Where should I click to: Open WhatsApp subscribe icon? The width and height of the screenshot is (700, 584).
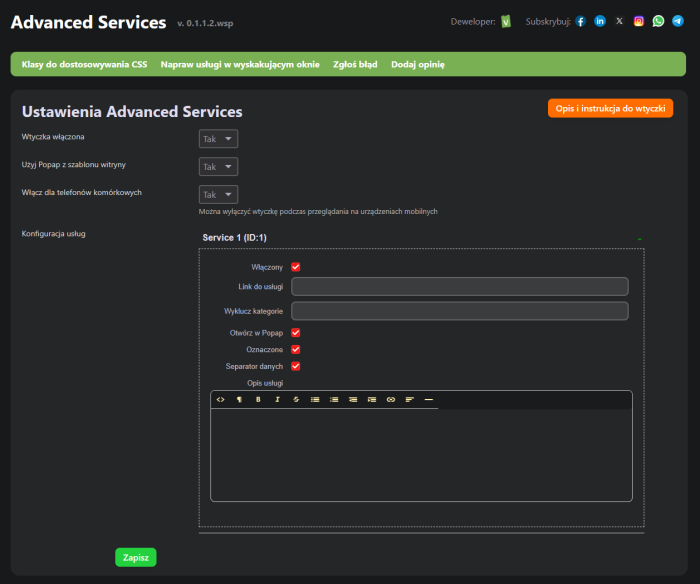(x=658, y=21)
